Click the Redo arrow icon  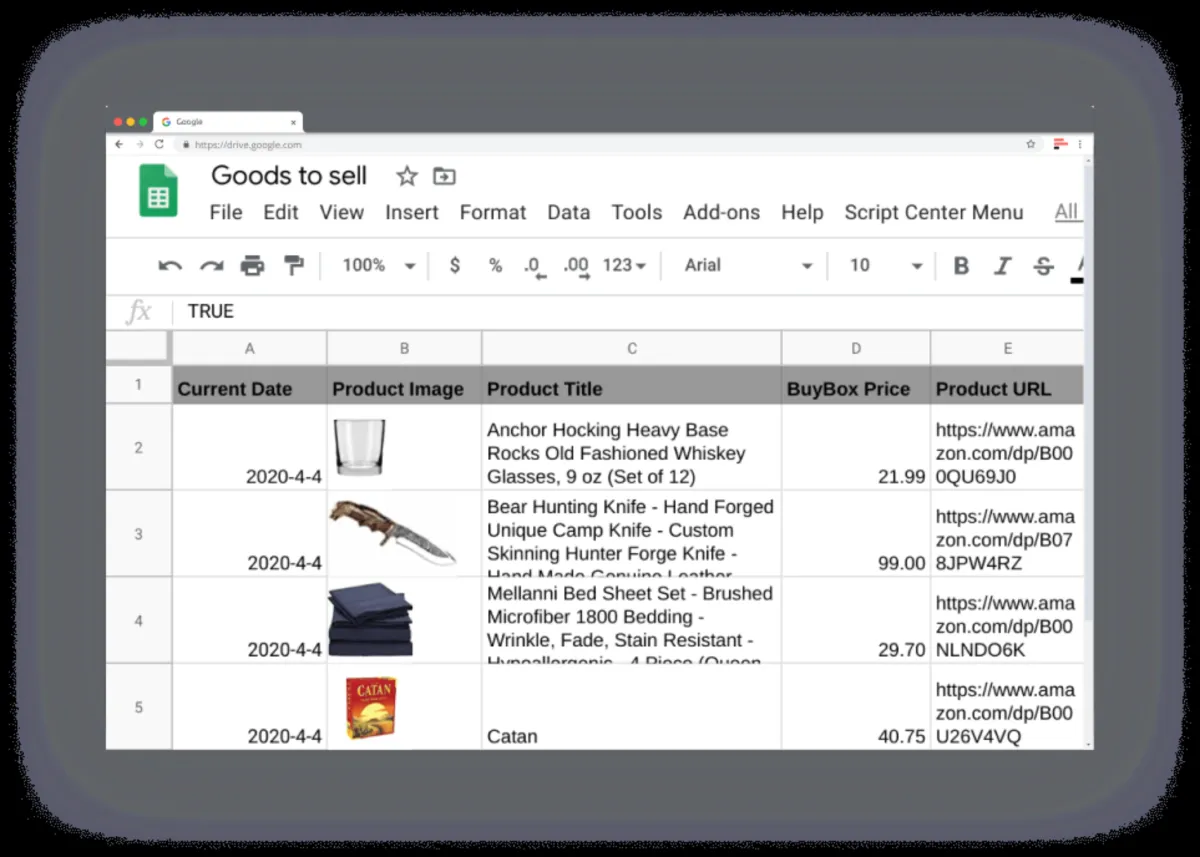point(211,265)
